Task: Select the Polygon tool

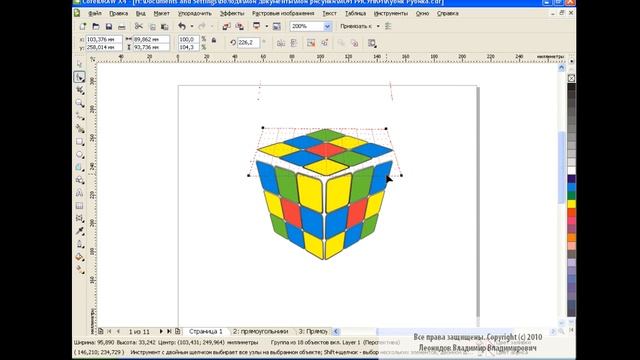Action: tap(80, 167)
